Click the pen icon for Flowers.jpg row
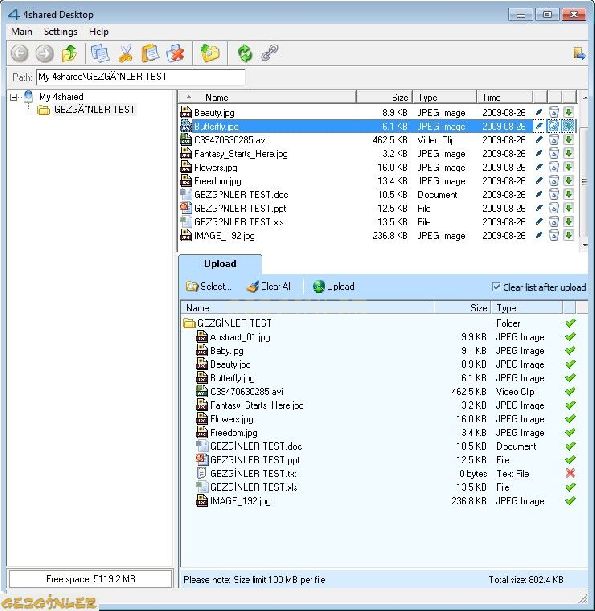 (x=539, y=167)
